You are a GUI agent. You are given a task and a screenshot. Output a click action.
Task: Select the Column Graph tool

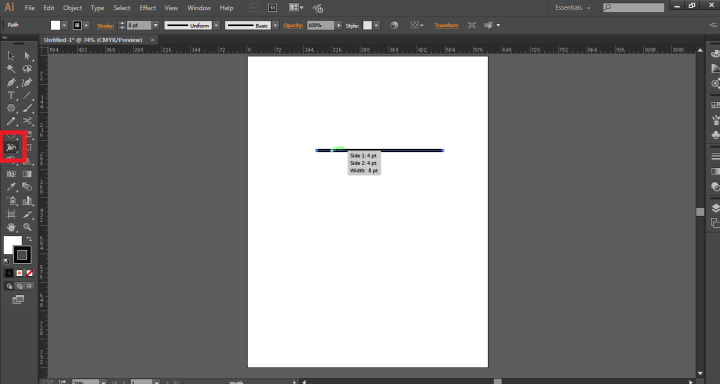coord(28,201)
